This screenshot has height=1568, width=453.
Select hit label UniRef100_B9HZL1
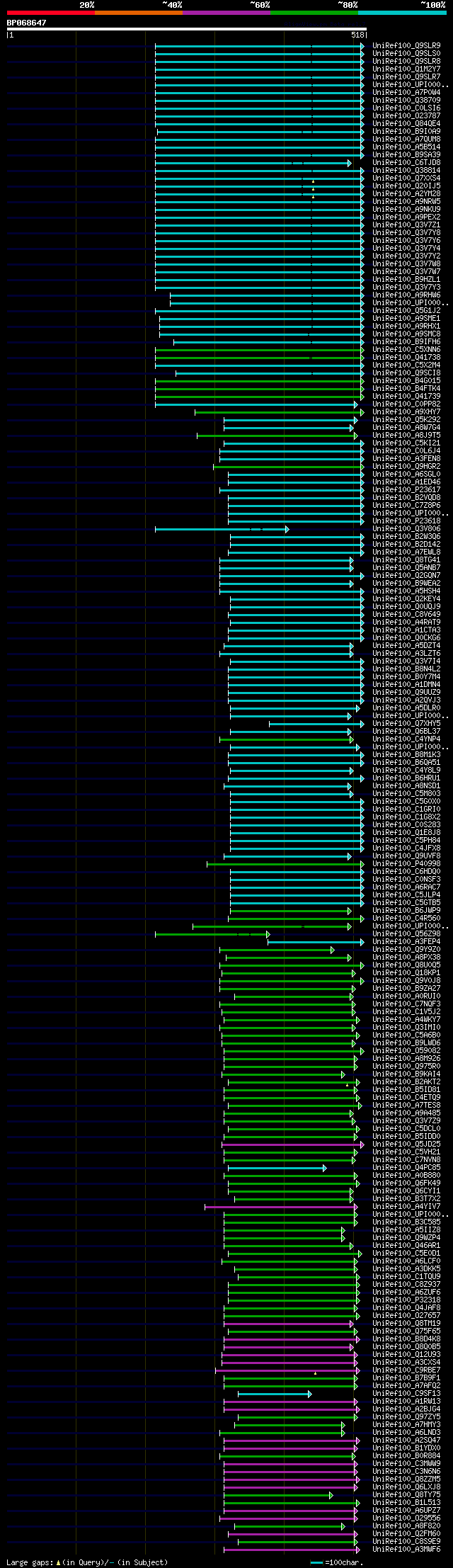[x=406, y=279]
